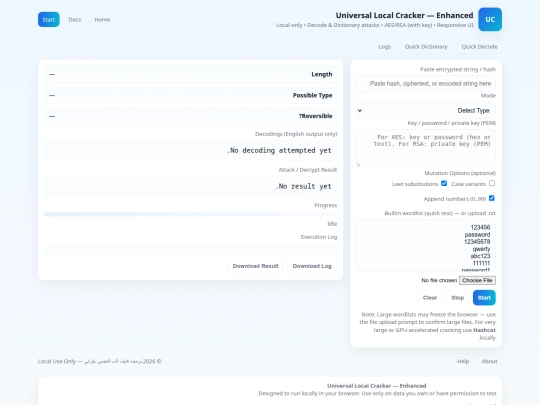Click the UC logo badge
540x405 pixels.
[490, 19]
